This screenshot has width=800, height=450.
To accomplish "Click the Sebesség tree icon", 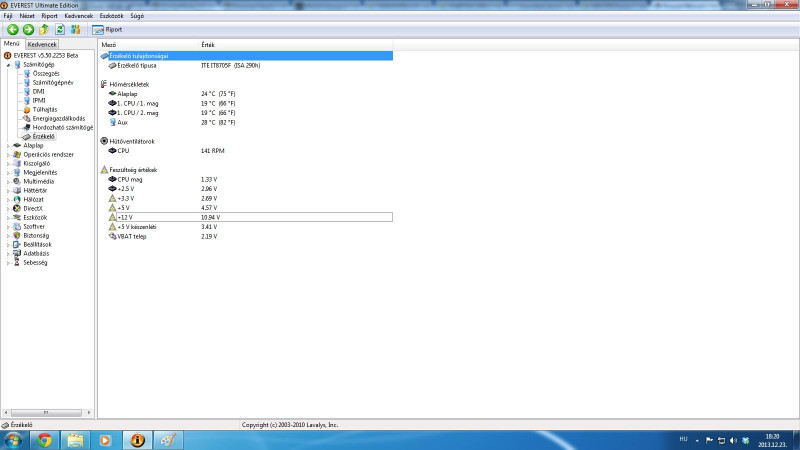I will (x=17, y=262).
